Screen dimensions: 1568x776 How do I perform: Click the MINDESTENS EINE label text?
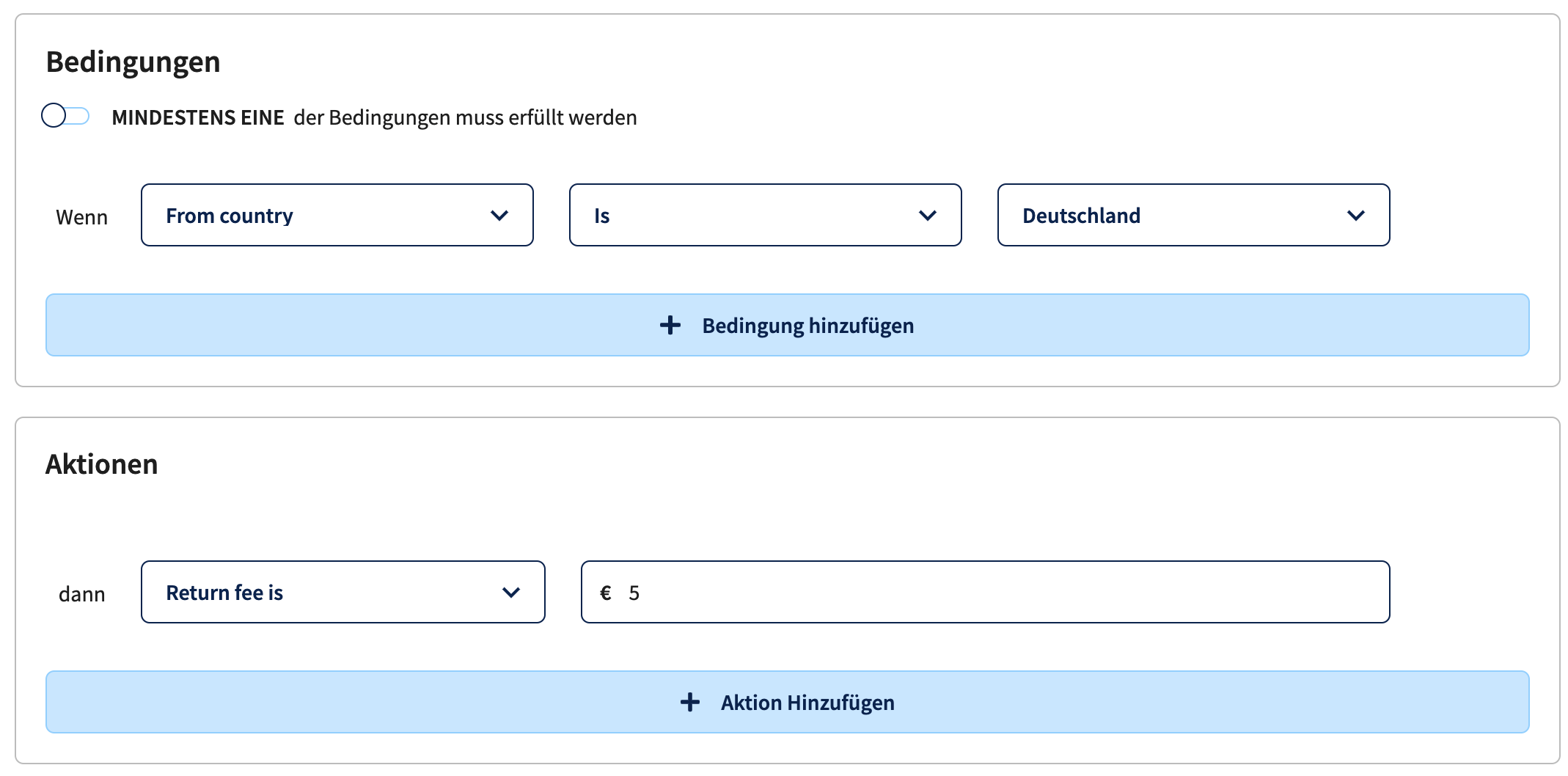pos(198,117)
